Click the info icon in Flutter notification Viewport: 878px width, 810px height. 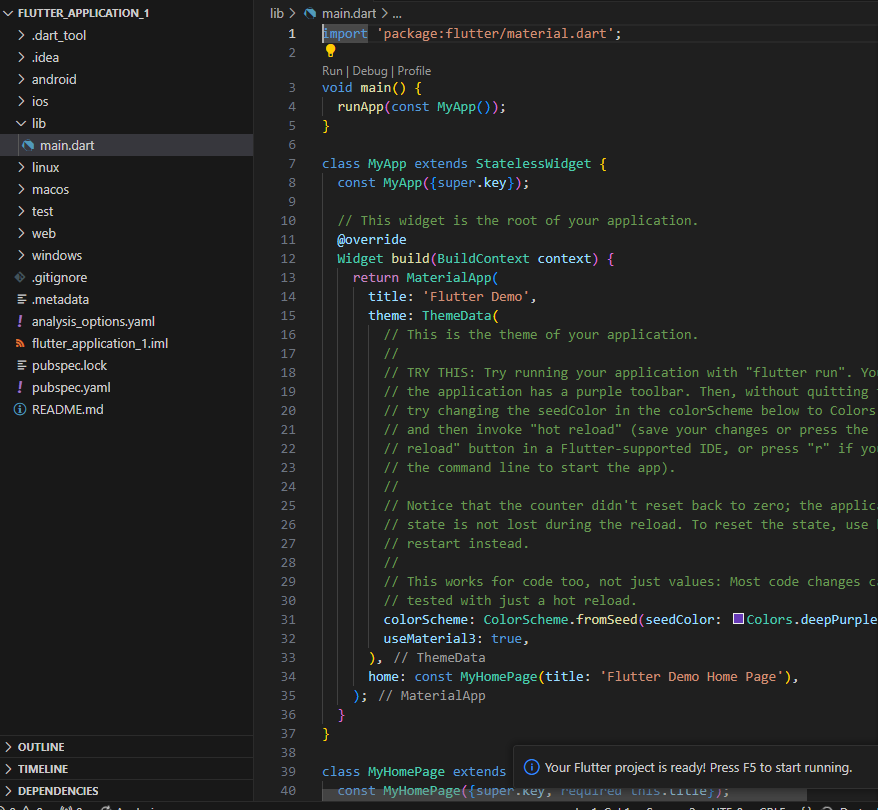[x=531, y=767]
